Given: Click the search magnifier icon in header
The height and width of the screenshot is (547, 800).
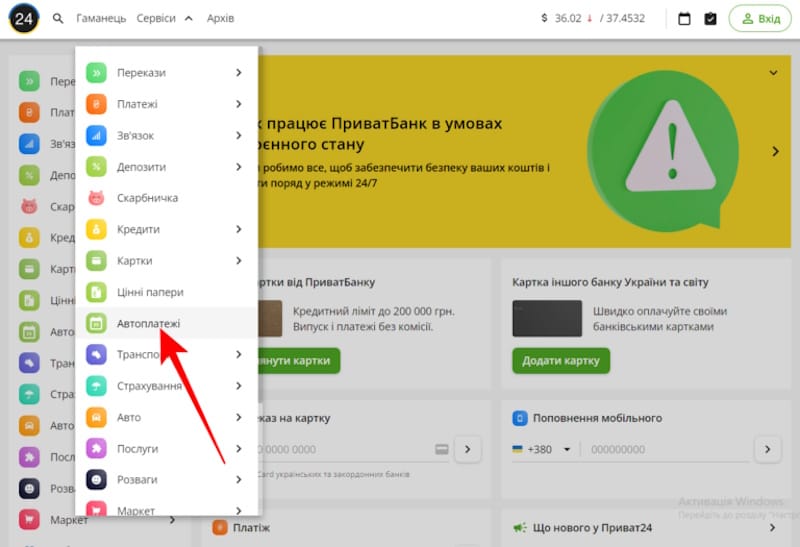Looking at the screenshot, I should [x=58, y=19].
